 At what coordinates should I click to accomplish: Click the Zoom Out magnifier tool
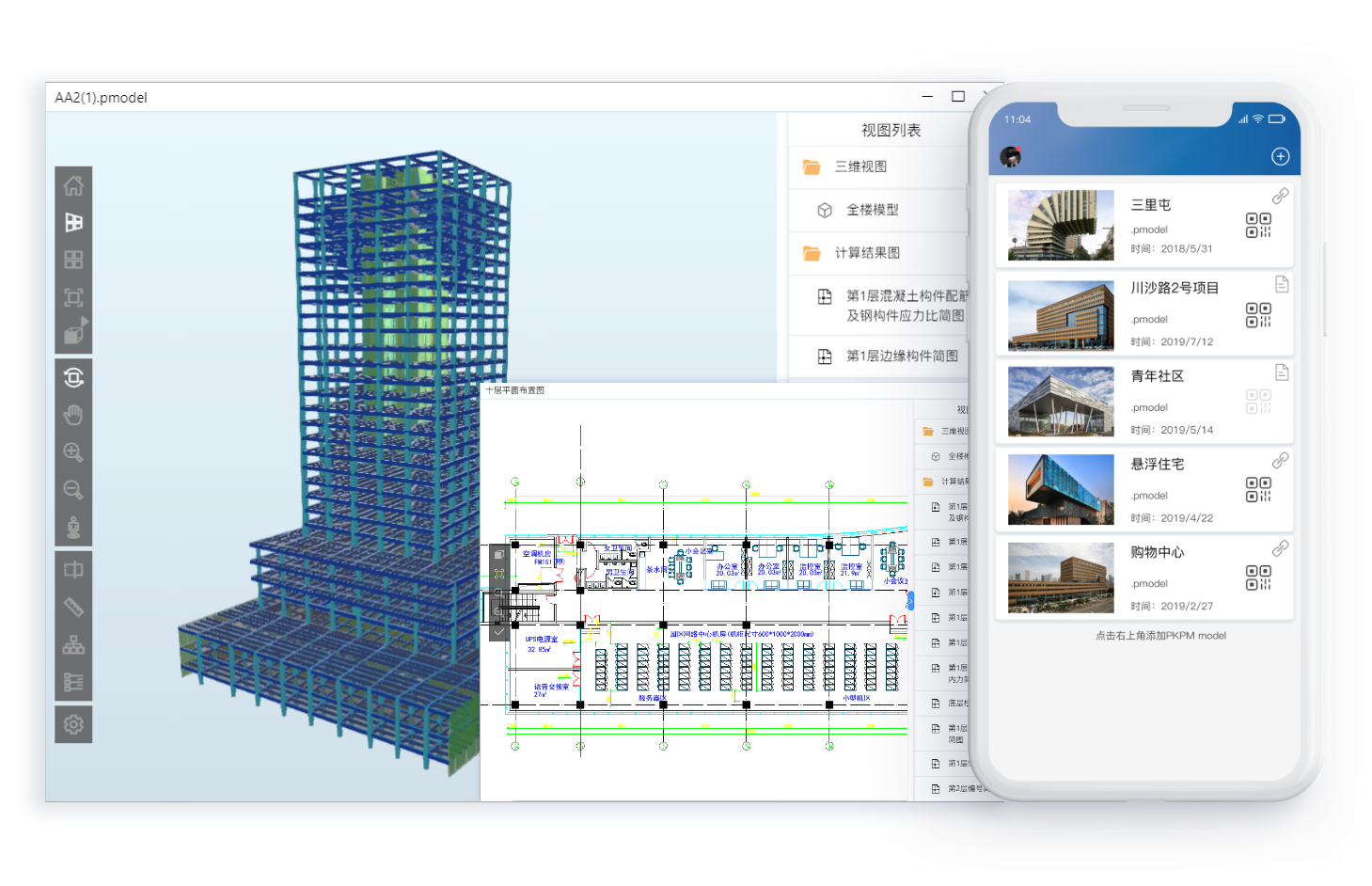pyautogui.click(x=73, y=490)
